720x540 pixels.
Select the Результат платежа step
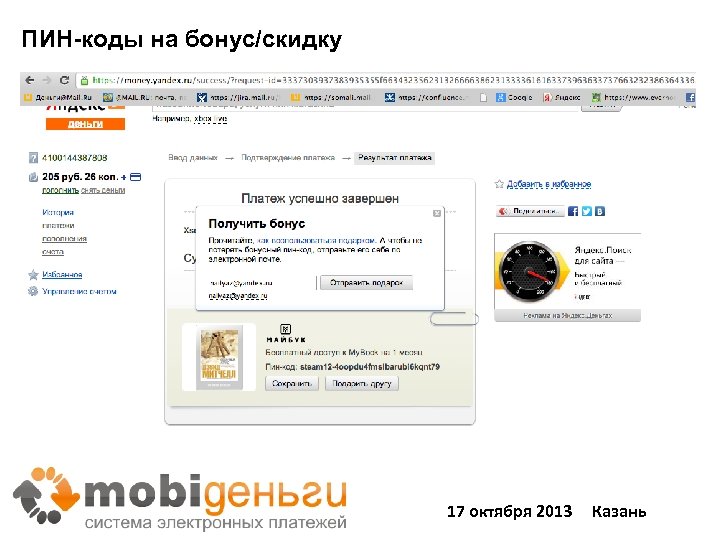point(394,158)
